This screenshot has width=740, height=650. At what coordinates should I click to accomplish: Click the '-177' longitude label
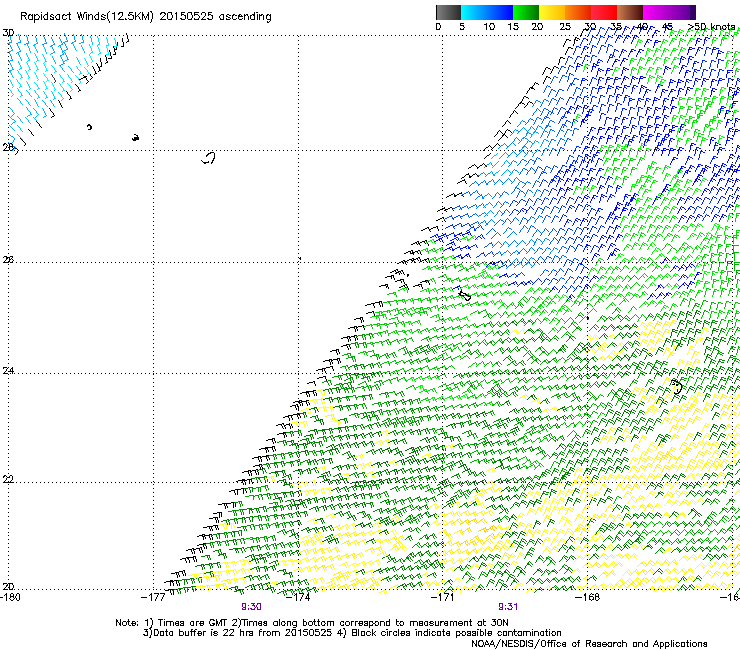[x=153, y=597]
